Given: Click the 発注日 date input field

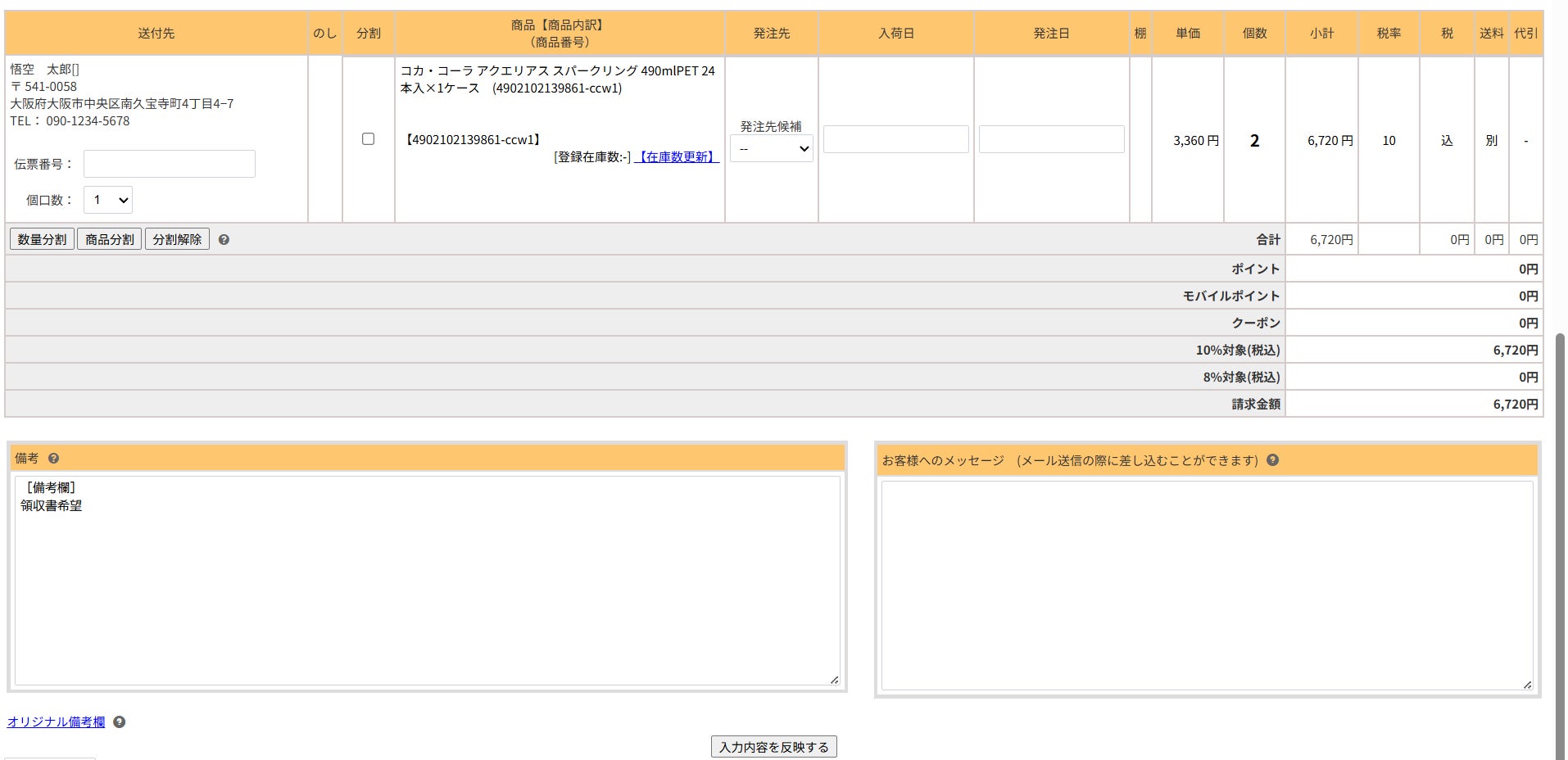Looking at the screenshot, I should [1052, 139].
